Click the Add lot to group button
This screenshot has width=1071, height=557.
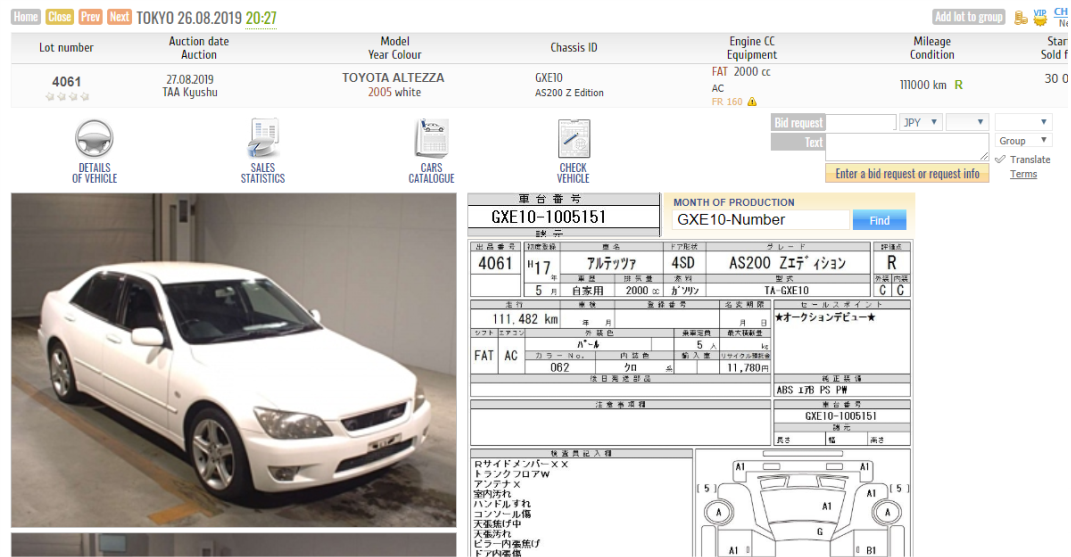click(x=969, y=17)
